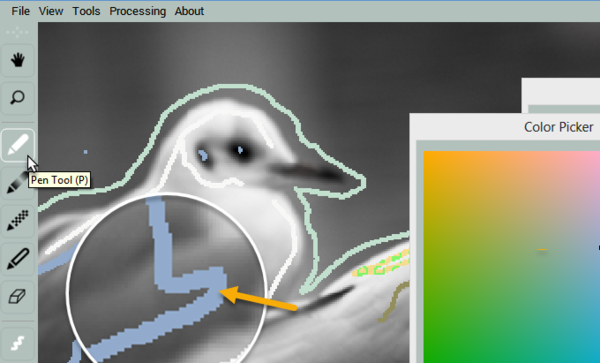Open the View menu
Viewport: 600px width, 363px height.
pyautogui.click(x=51, y=11)
